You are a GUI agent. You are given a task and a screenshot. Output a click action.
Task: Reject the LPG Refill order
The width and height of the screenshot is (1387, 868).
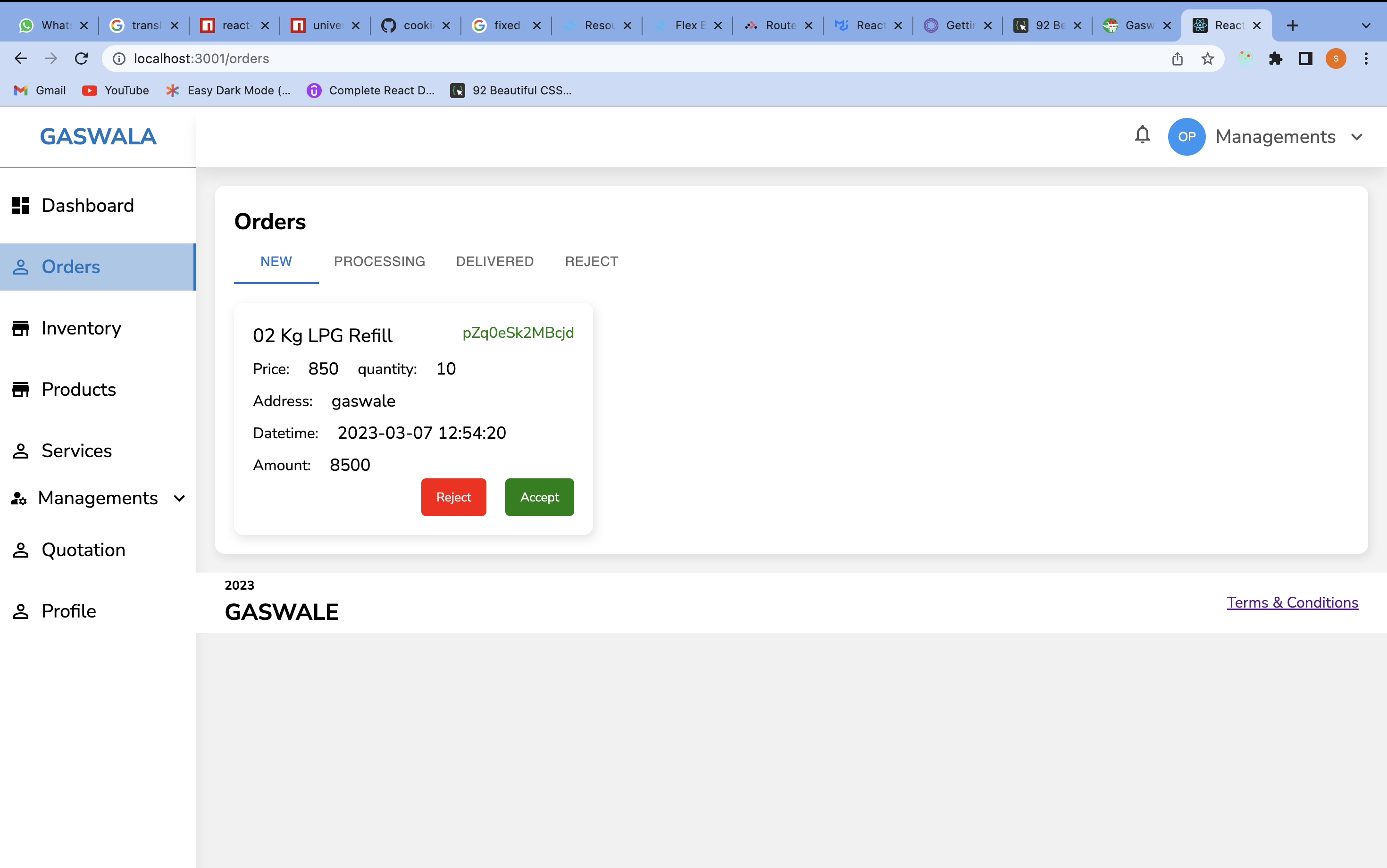click(x=453, y=497)
